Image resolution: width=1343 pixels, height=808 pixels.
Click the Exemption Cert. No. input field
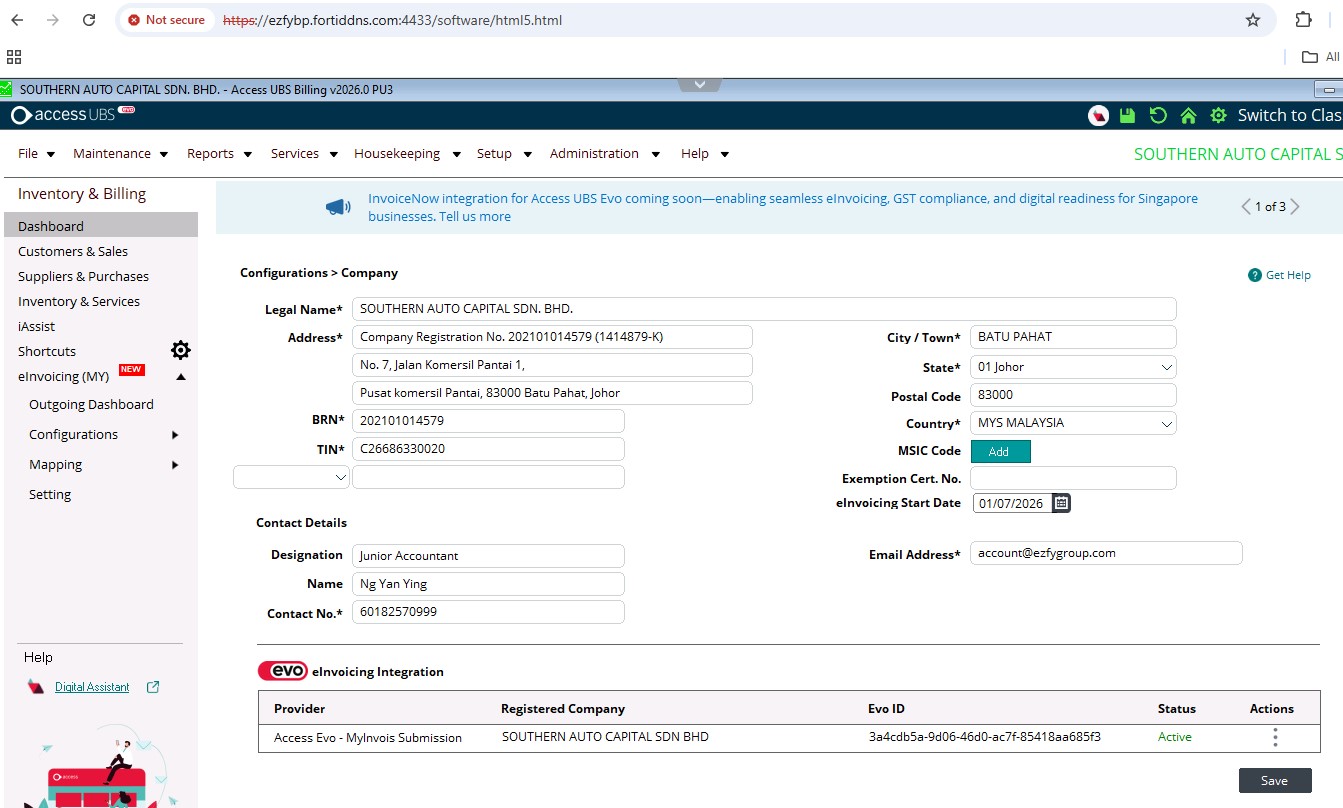[x=1073, y=477]
